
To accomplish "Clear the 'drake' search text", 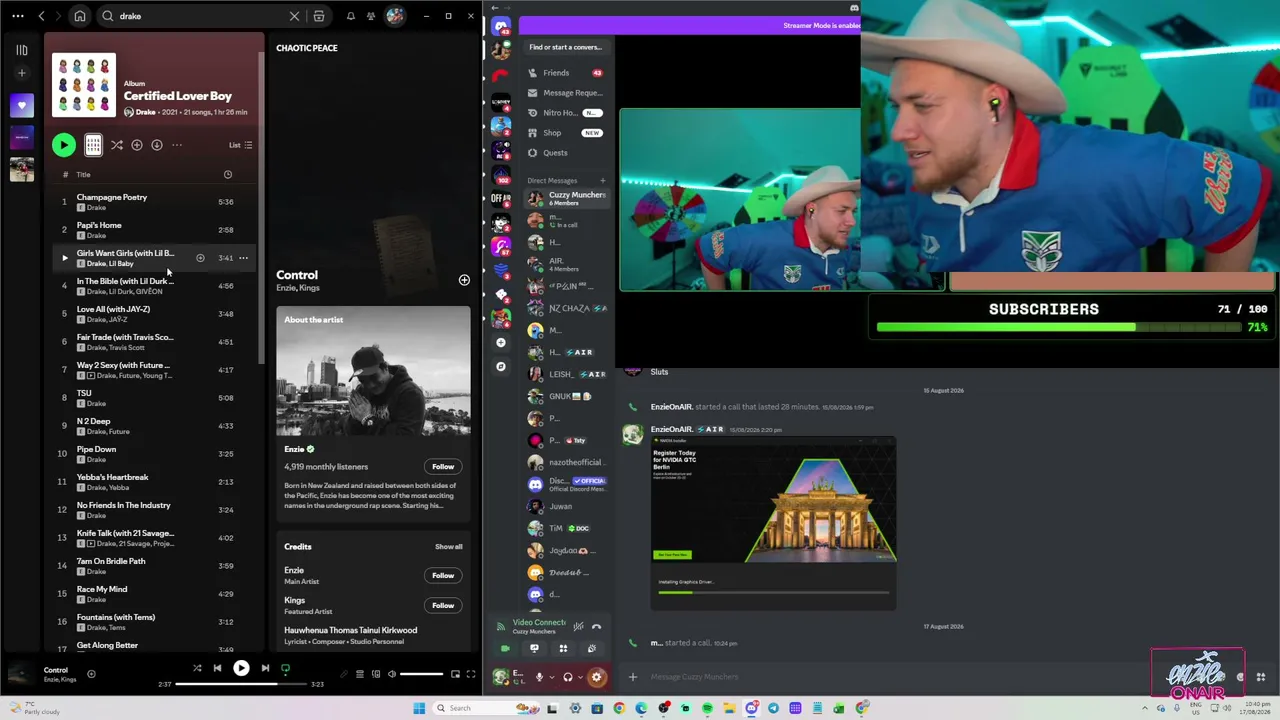I will tap(294, 16).
